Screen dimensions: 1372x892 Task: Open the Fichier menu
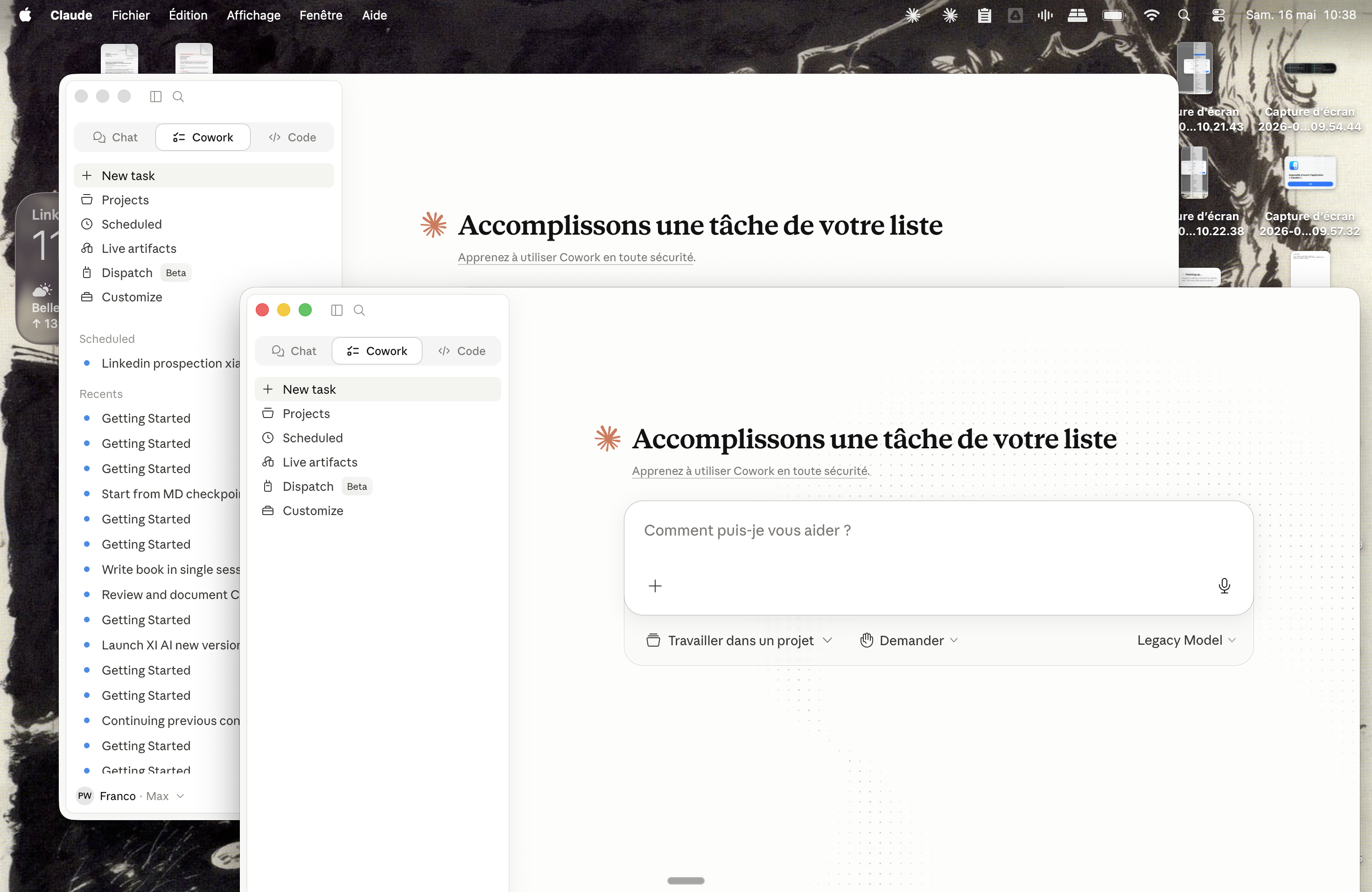131,15
